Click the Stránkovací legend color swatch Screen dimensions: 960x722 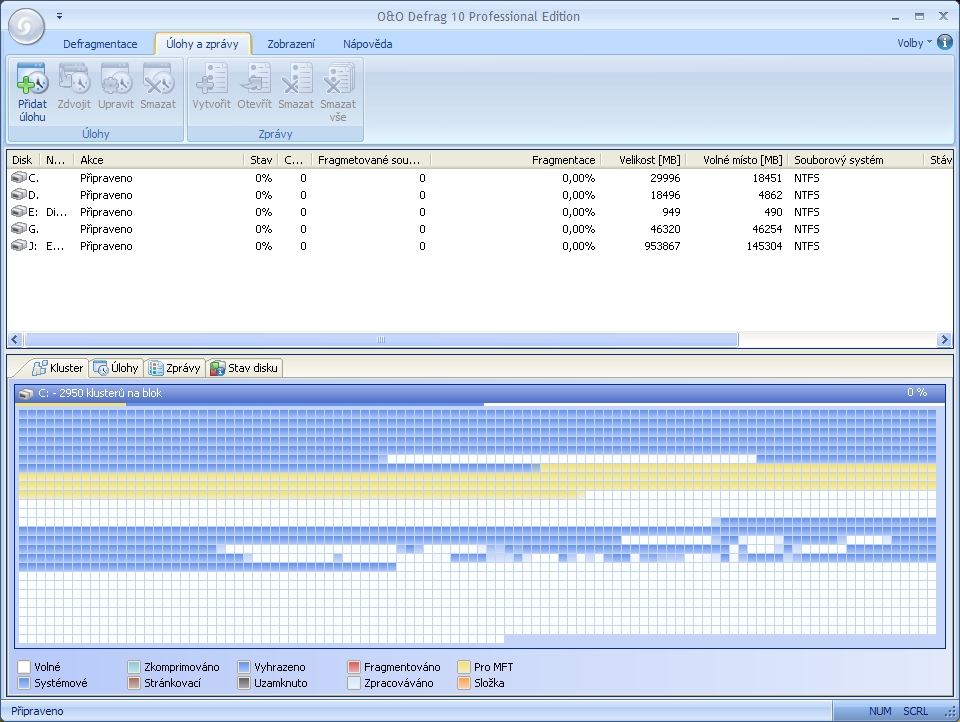point(134,683)
